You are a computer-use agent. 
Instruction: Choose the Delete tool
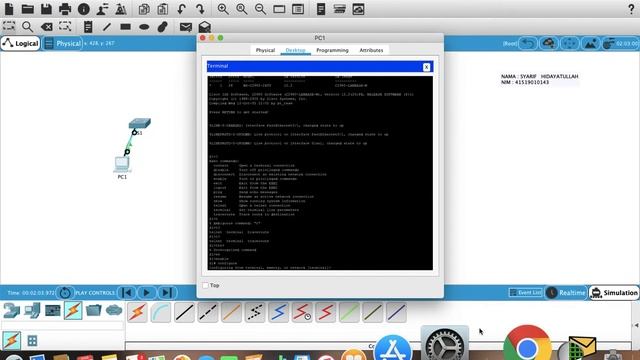[x=47, y=27]
